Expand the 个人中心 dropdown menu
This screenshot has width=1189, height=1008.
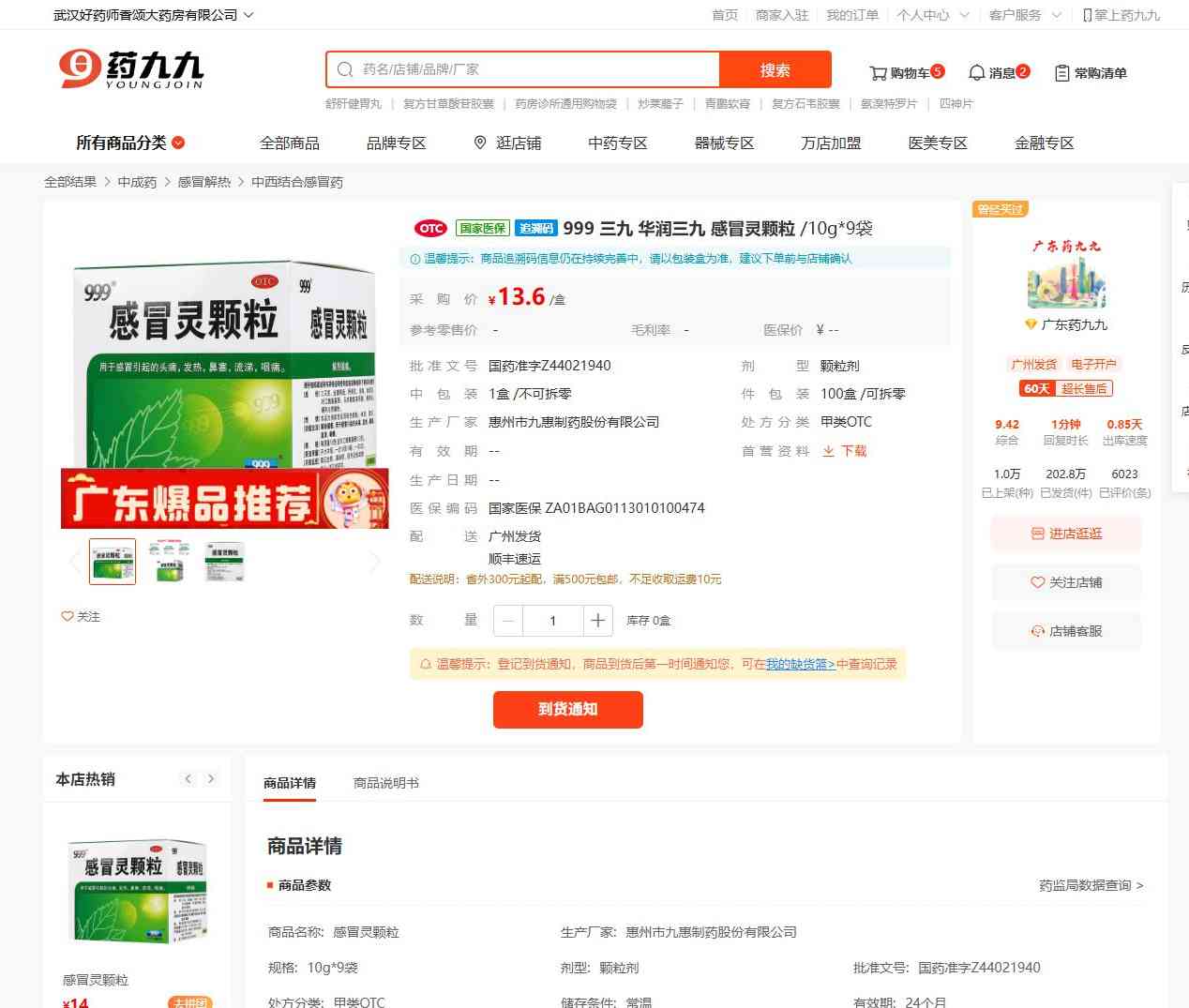964,15
